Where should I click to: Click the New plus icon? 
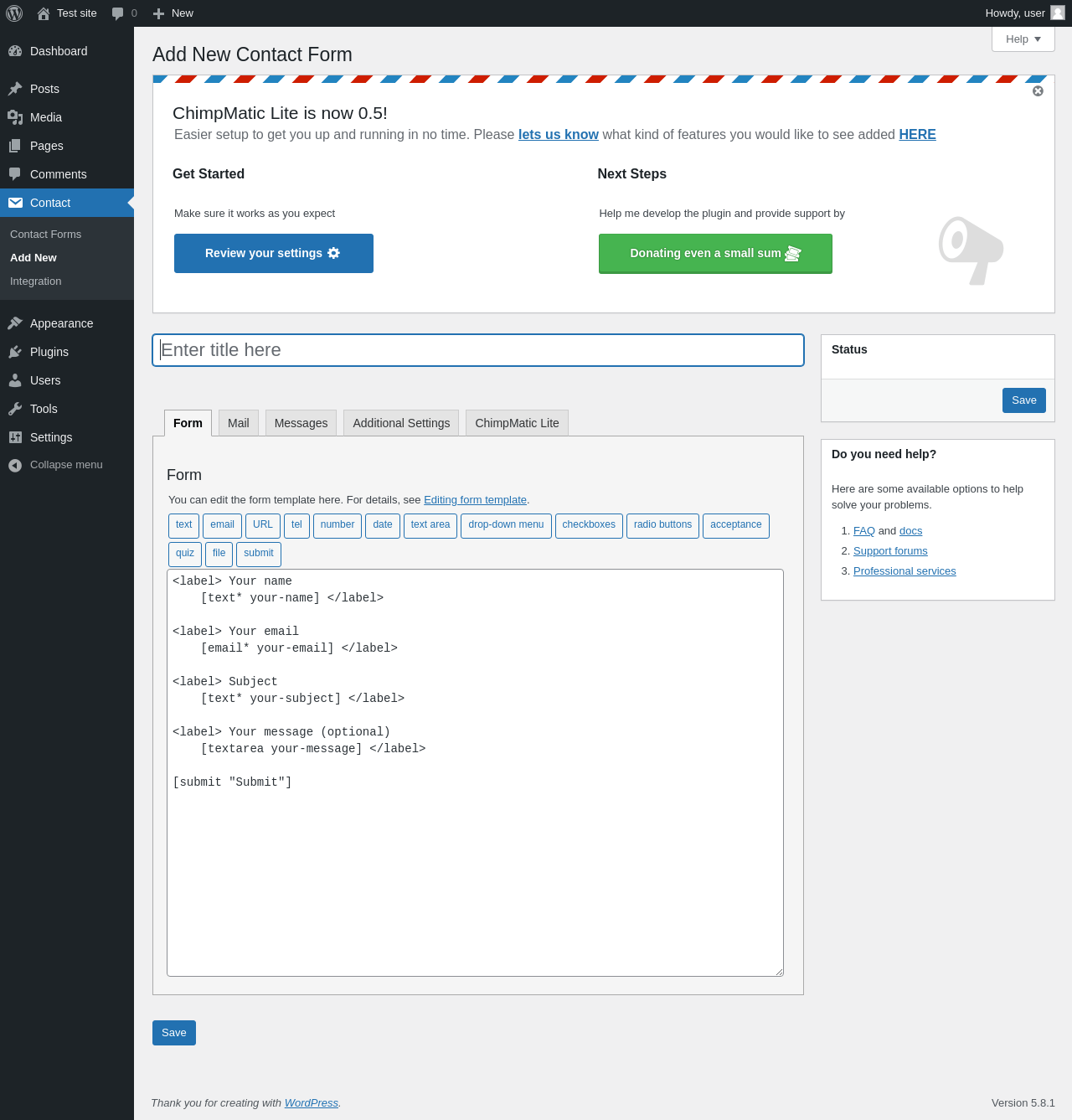(x=158, y=13)
